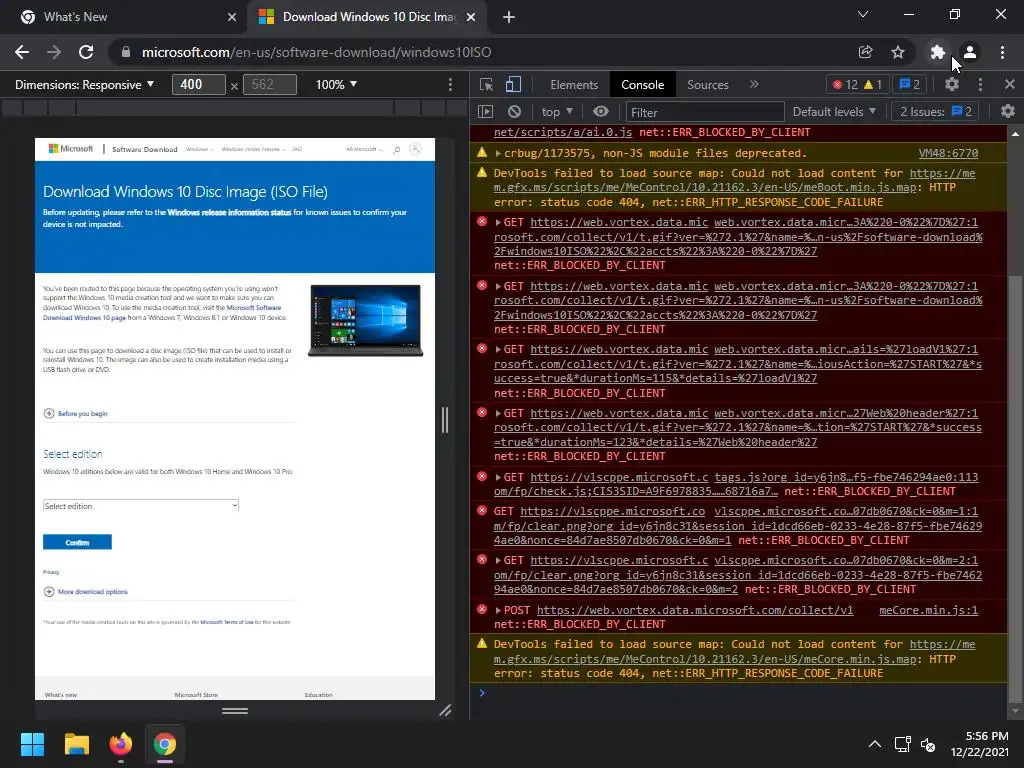Click the viewport bottom-edge resize handle
Viewport: 1024px width, 768px height.
coord(235,711)
